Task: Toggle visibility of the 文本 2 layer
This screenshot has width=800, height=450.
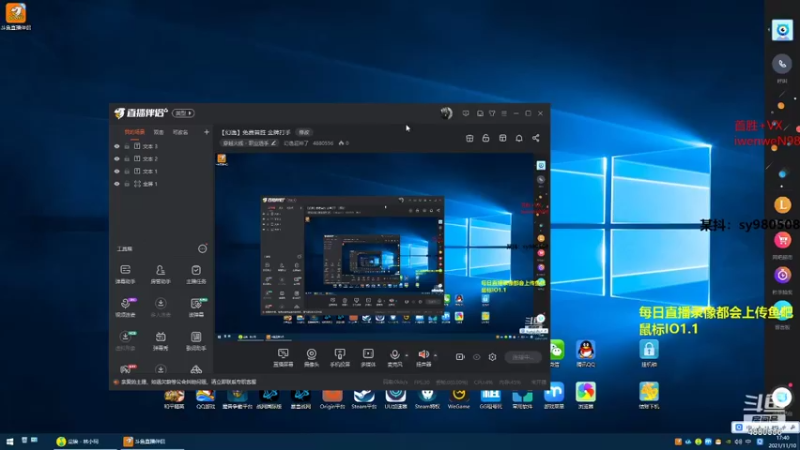Action: click(117, 159)
